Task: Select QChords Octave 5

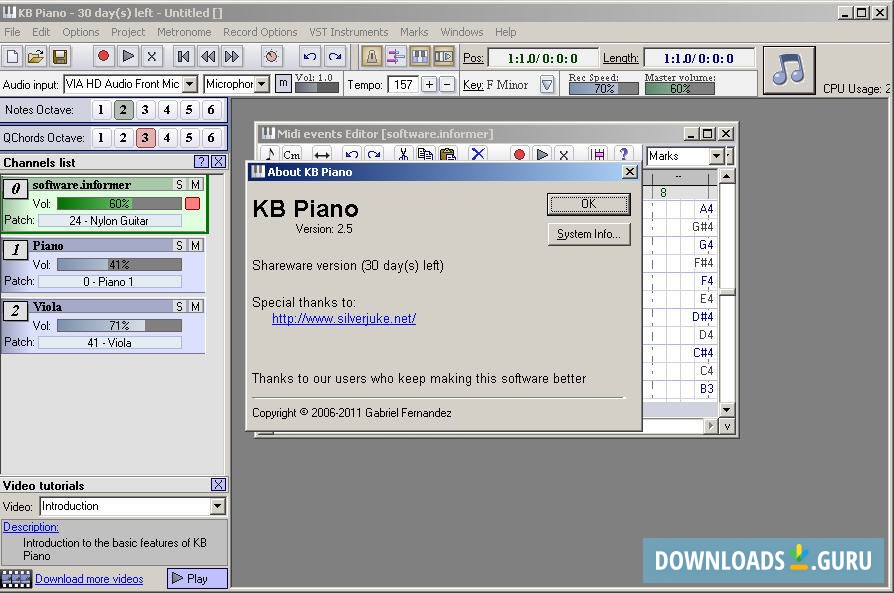Action: 189,137
